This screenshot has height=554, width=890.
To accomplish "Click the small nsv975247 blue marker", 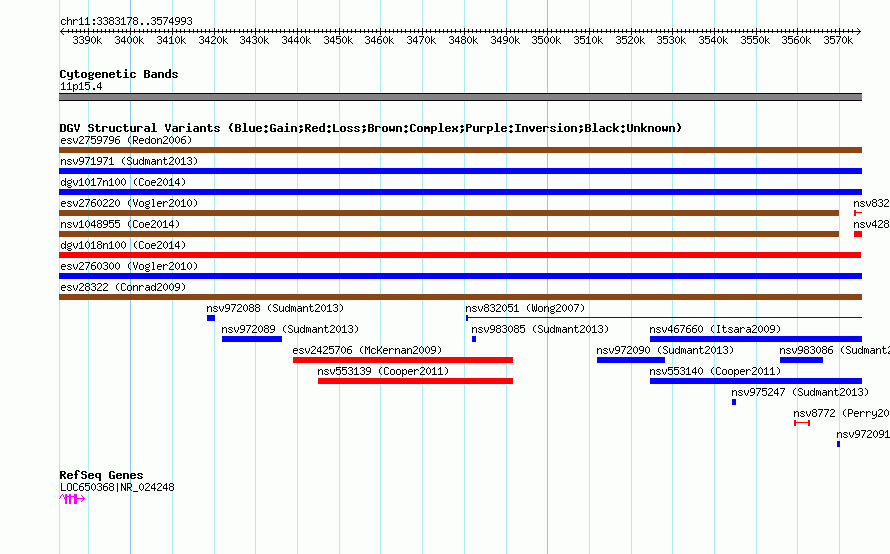I will point(734,402).
